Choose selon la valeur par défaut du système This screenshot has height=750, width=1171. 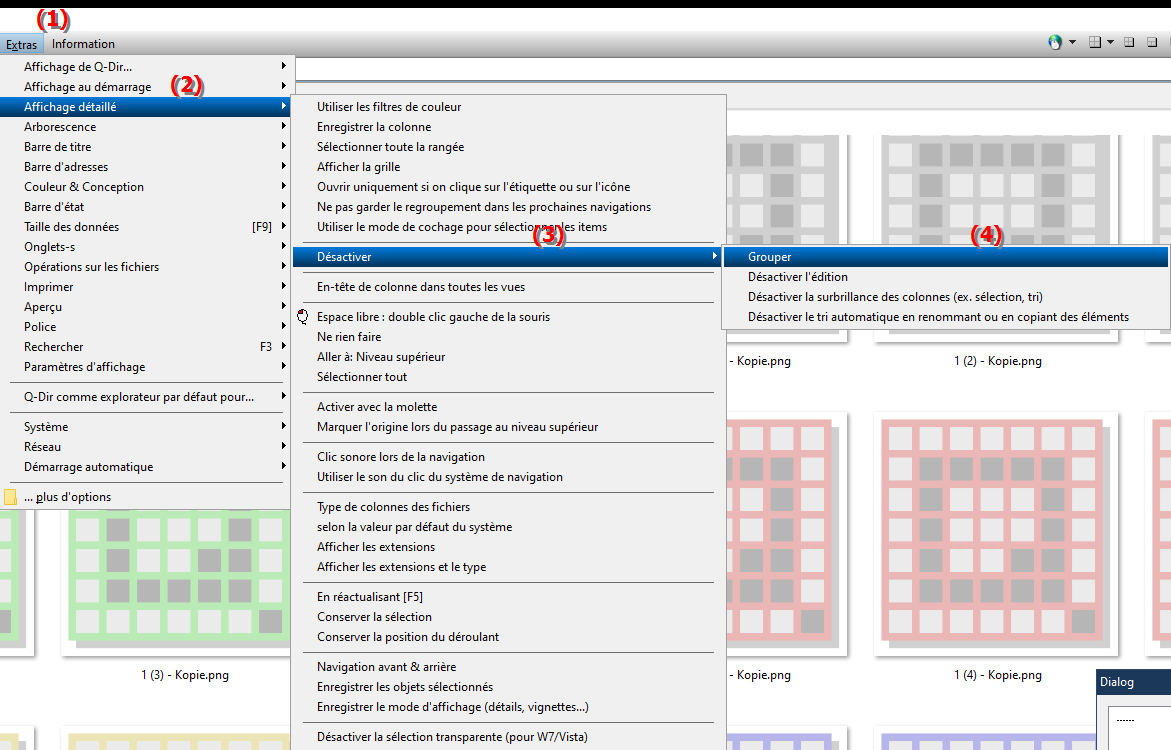click(x=507, y=528)
